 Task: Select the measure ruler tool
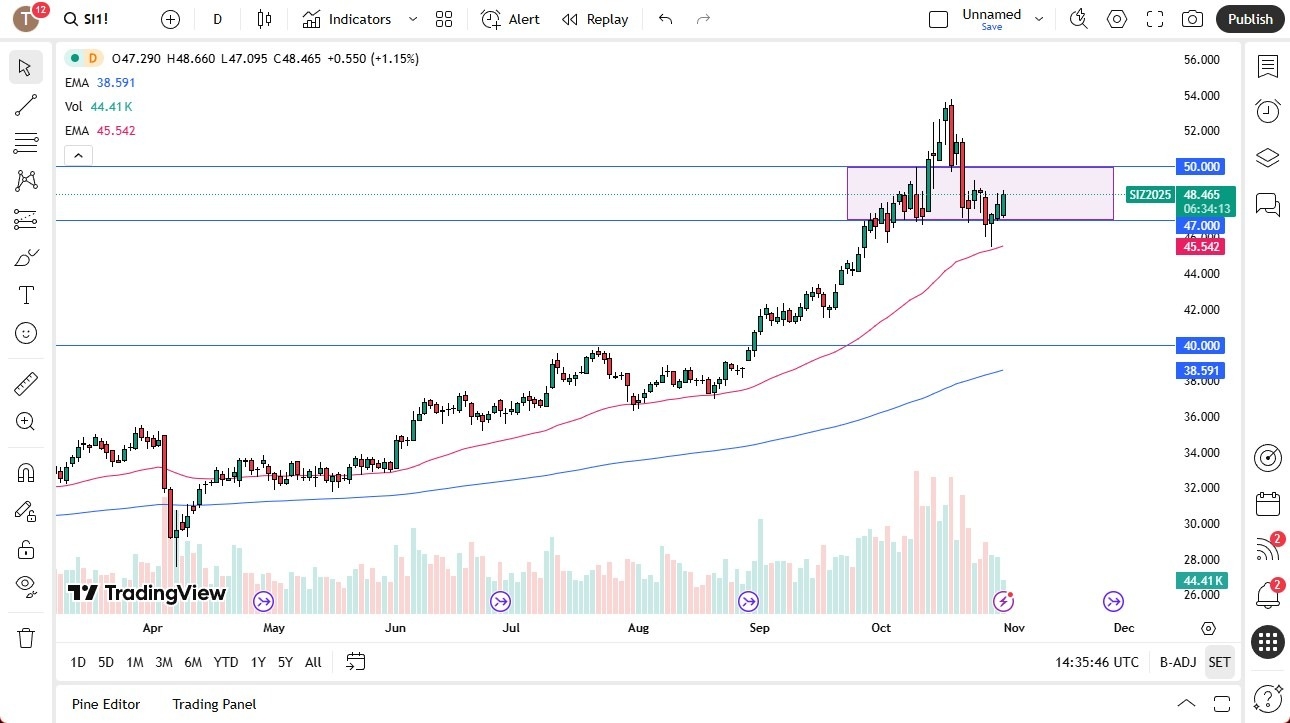(26, 383)
